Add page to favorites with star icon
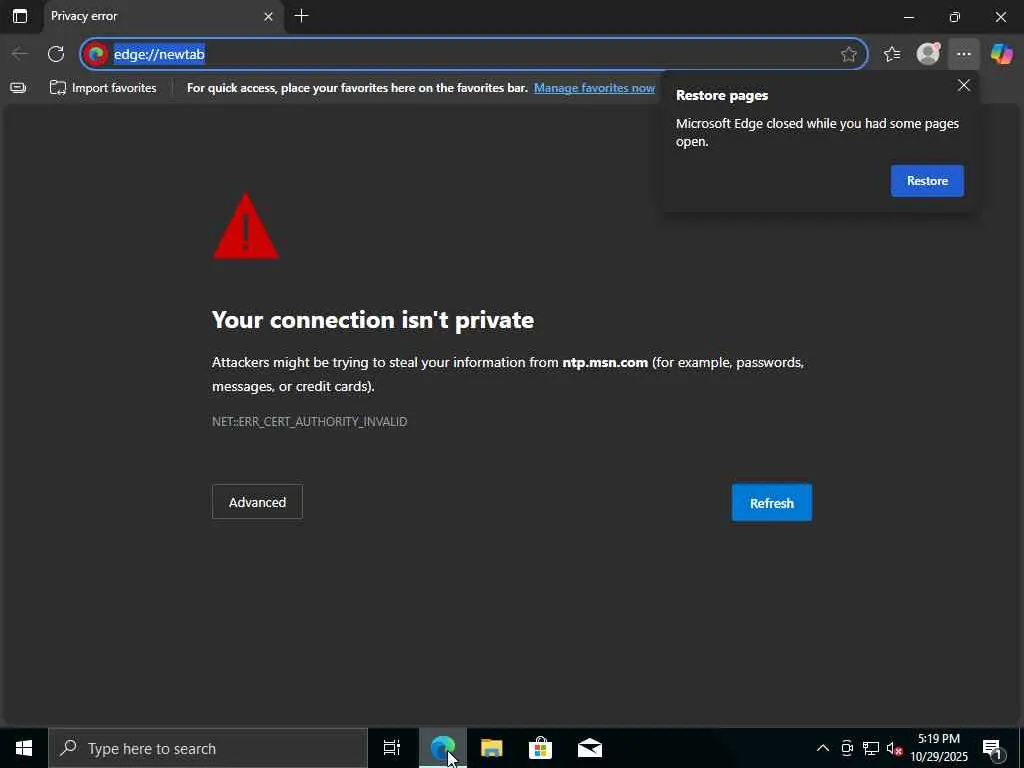Viewport: 1024px width, 768px height. 848,54
